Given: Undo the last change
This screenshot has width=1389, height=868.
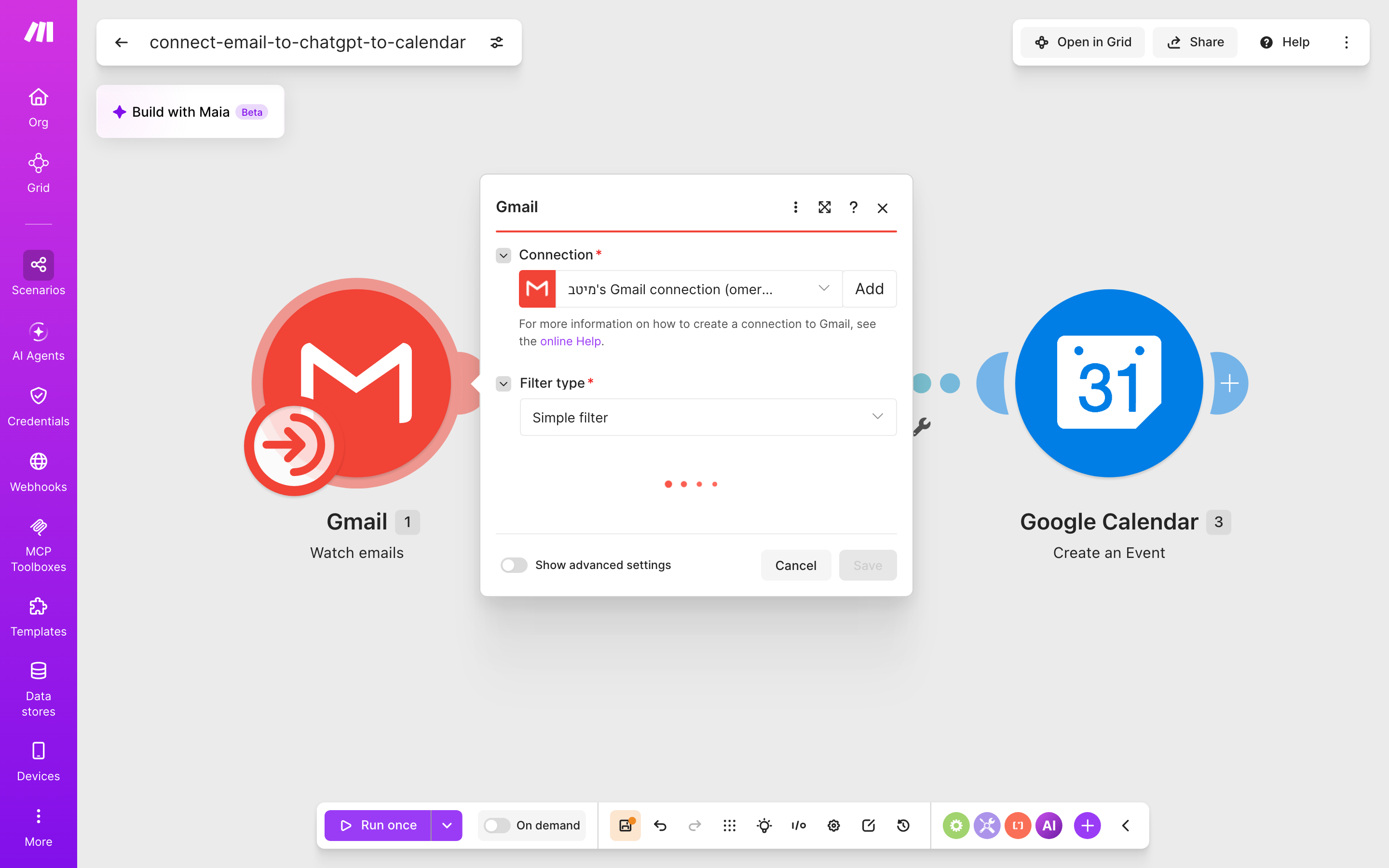Looking at the screenshot, I should pos(660,826).
